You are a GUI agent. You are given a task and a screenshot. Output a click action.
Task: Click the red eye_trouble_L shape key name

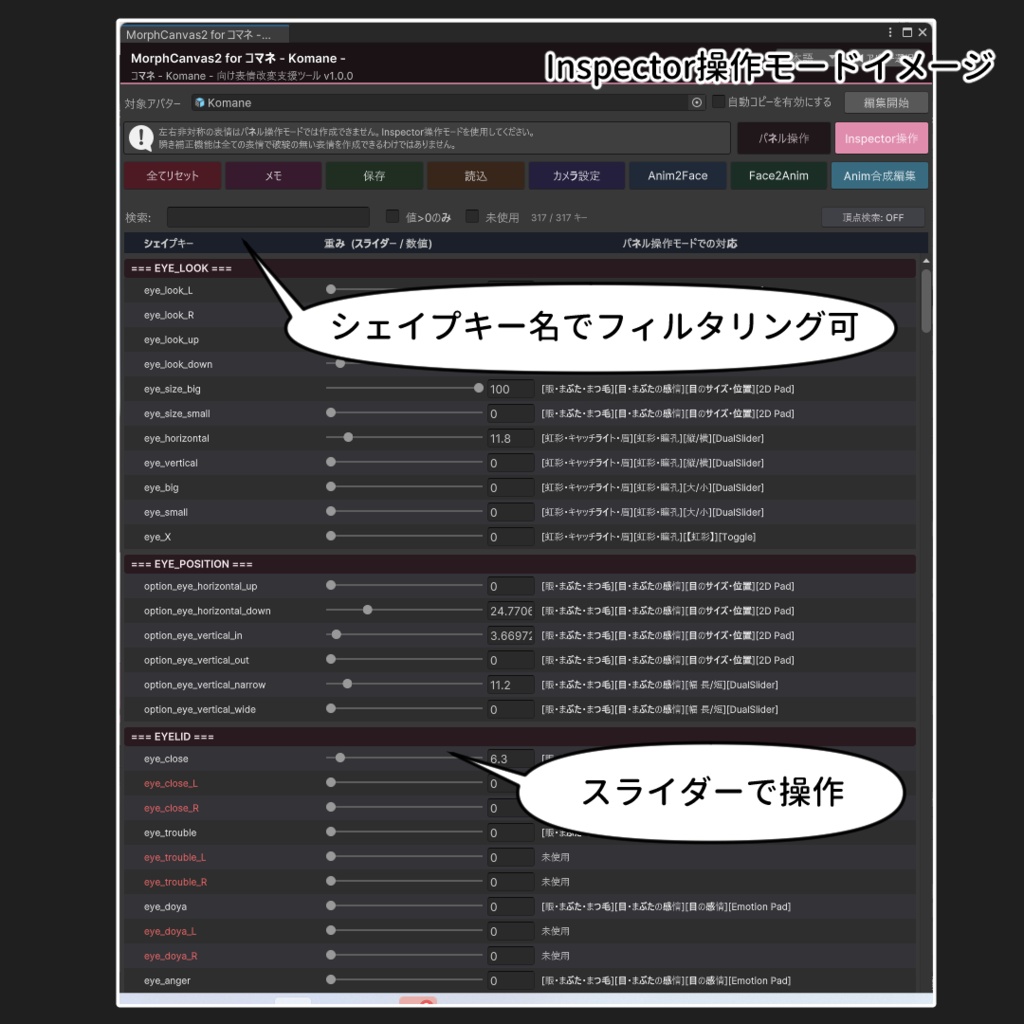[x=175, y=857]
